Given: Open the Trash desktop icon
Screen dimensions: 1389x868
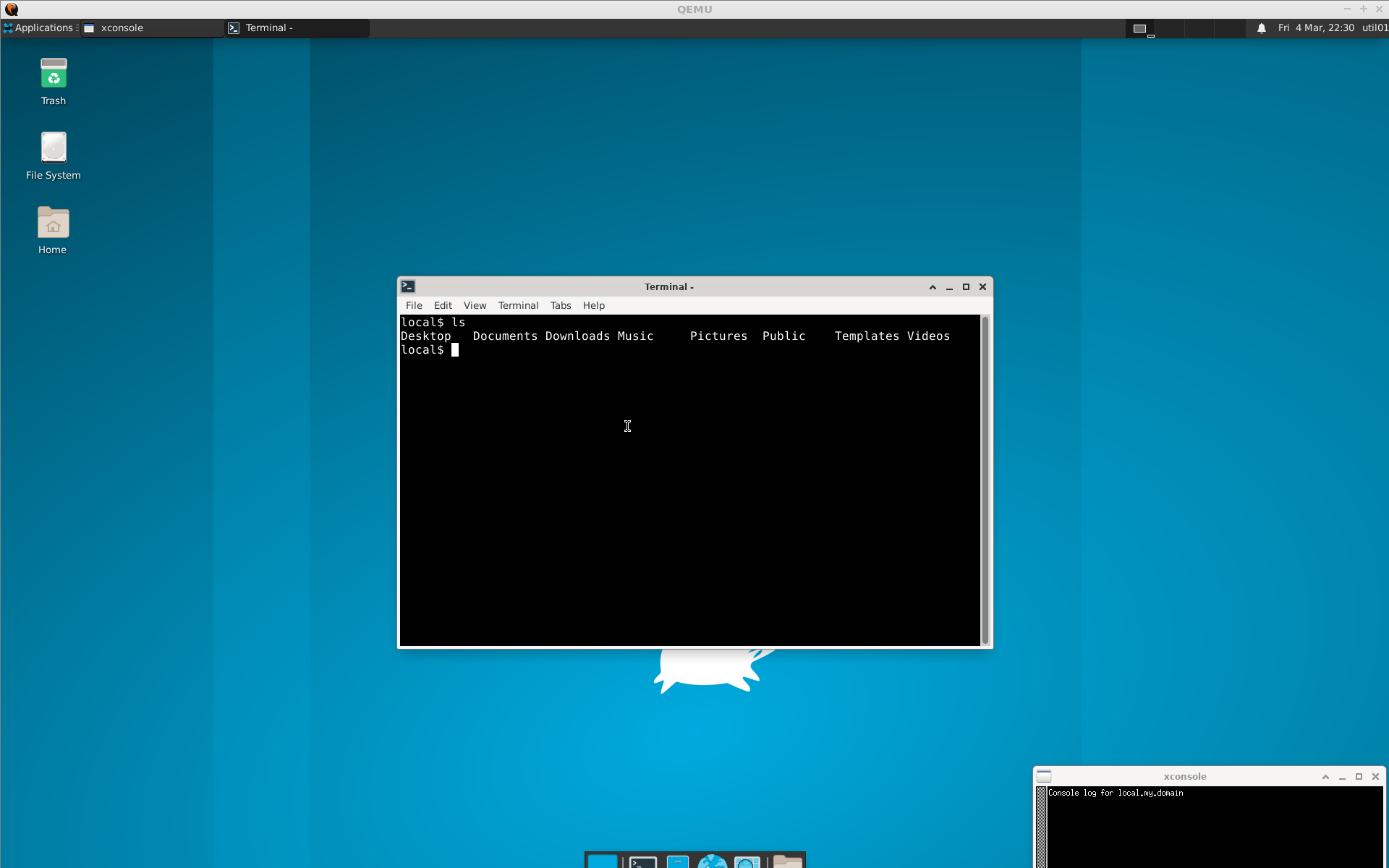Looking at the screenshot, I should pyautogui.click(x=54, y=81).
